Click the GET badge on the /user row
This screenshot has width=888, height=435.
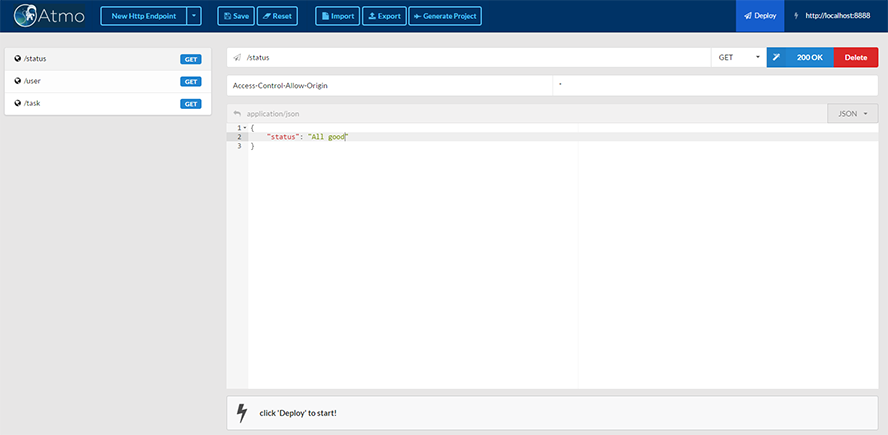coord(191,82)
